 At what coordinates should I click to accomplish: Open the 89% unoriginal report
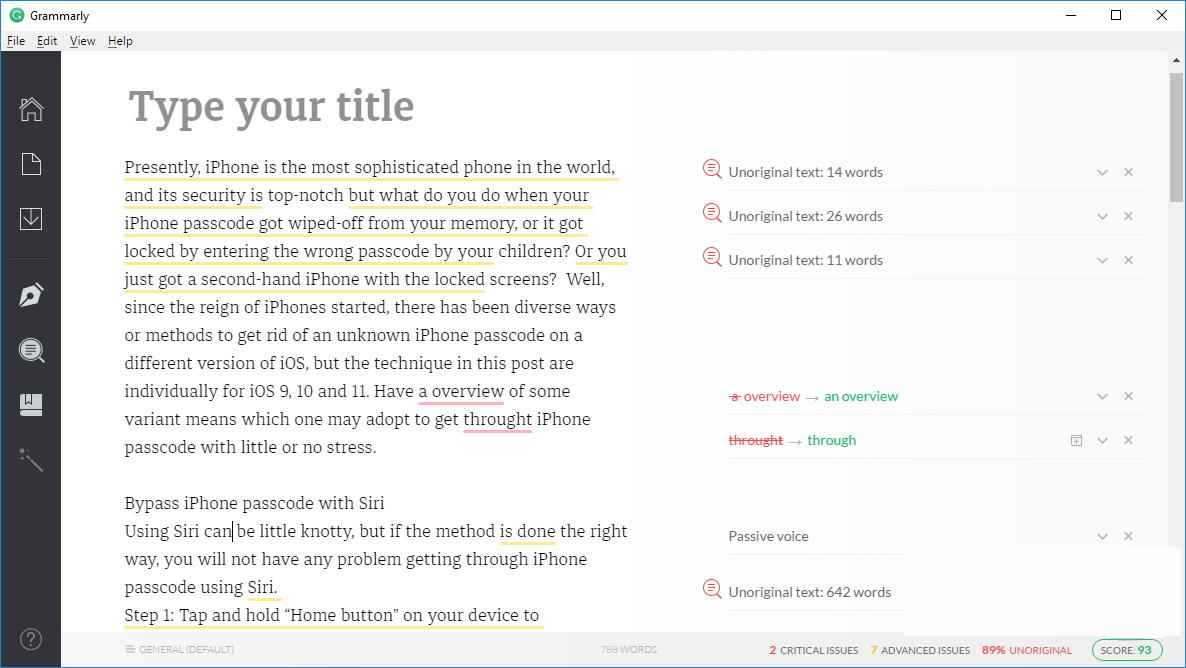click(1026, 650)
